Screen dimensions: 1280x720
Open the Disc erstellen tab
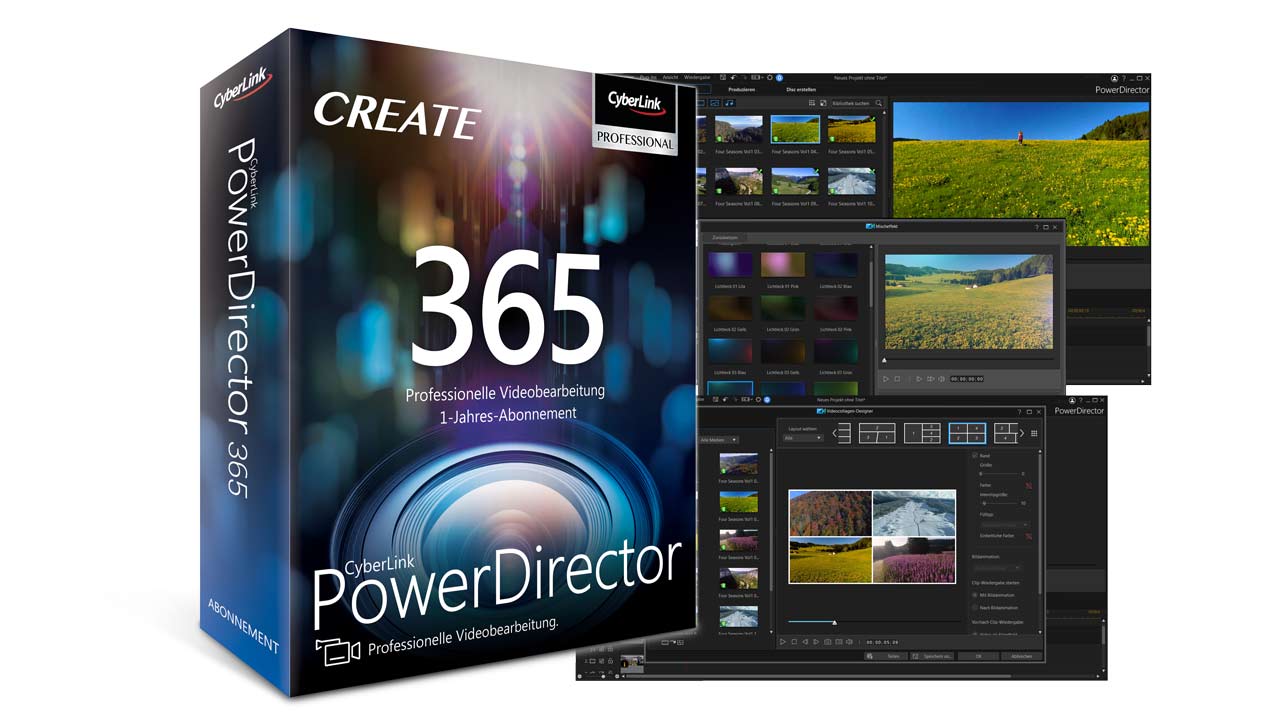click(x=801, y=90)
